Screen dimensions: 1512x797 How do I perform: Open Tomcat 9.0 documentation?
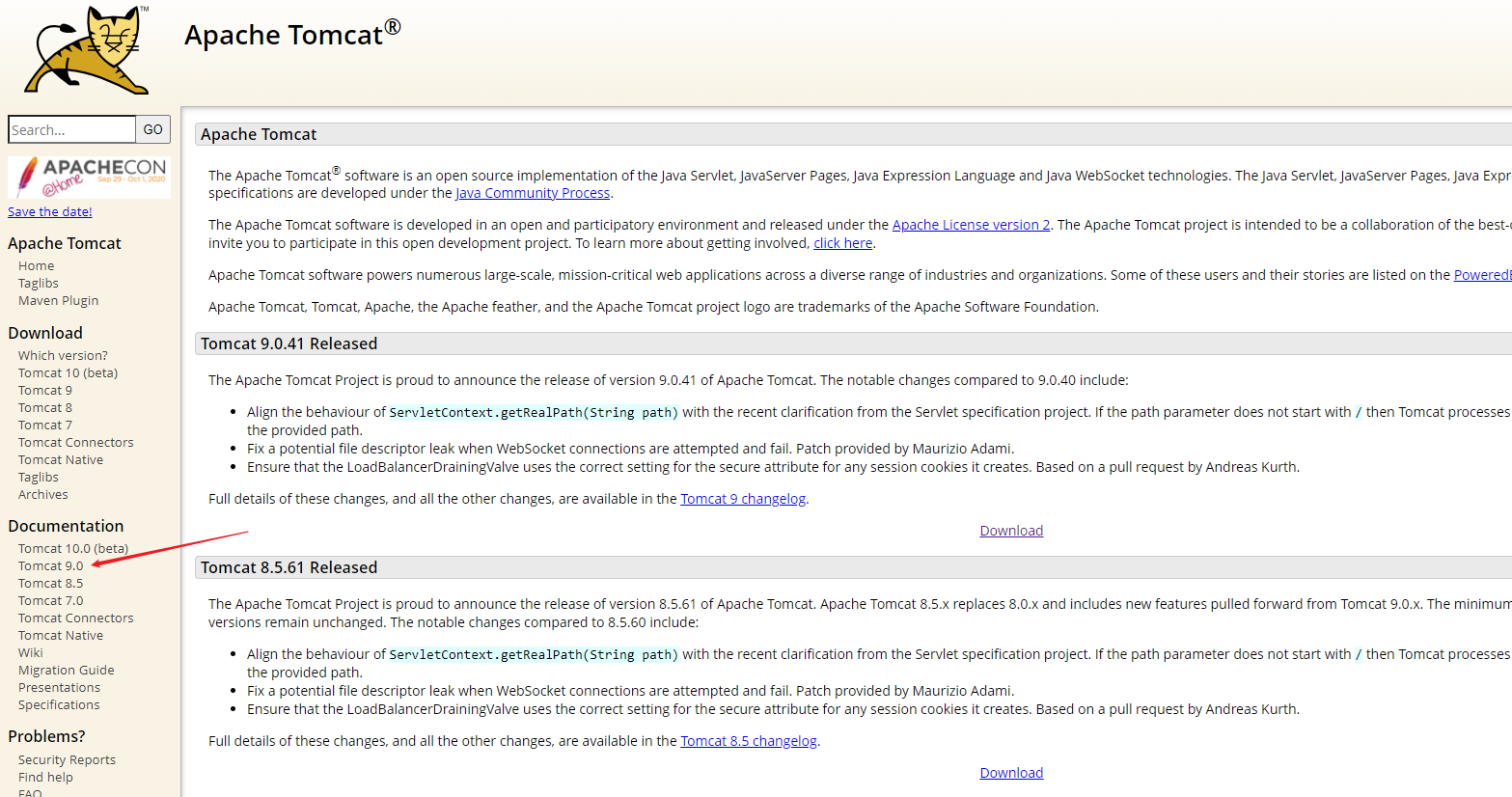tap(51, 565)
